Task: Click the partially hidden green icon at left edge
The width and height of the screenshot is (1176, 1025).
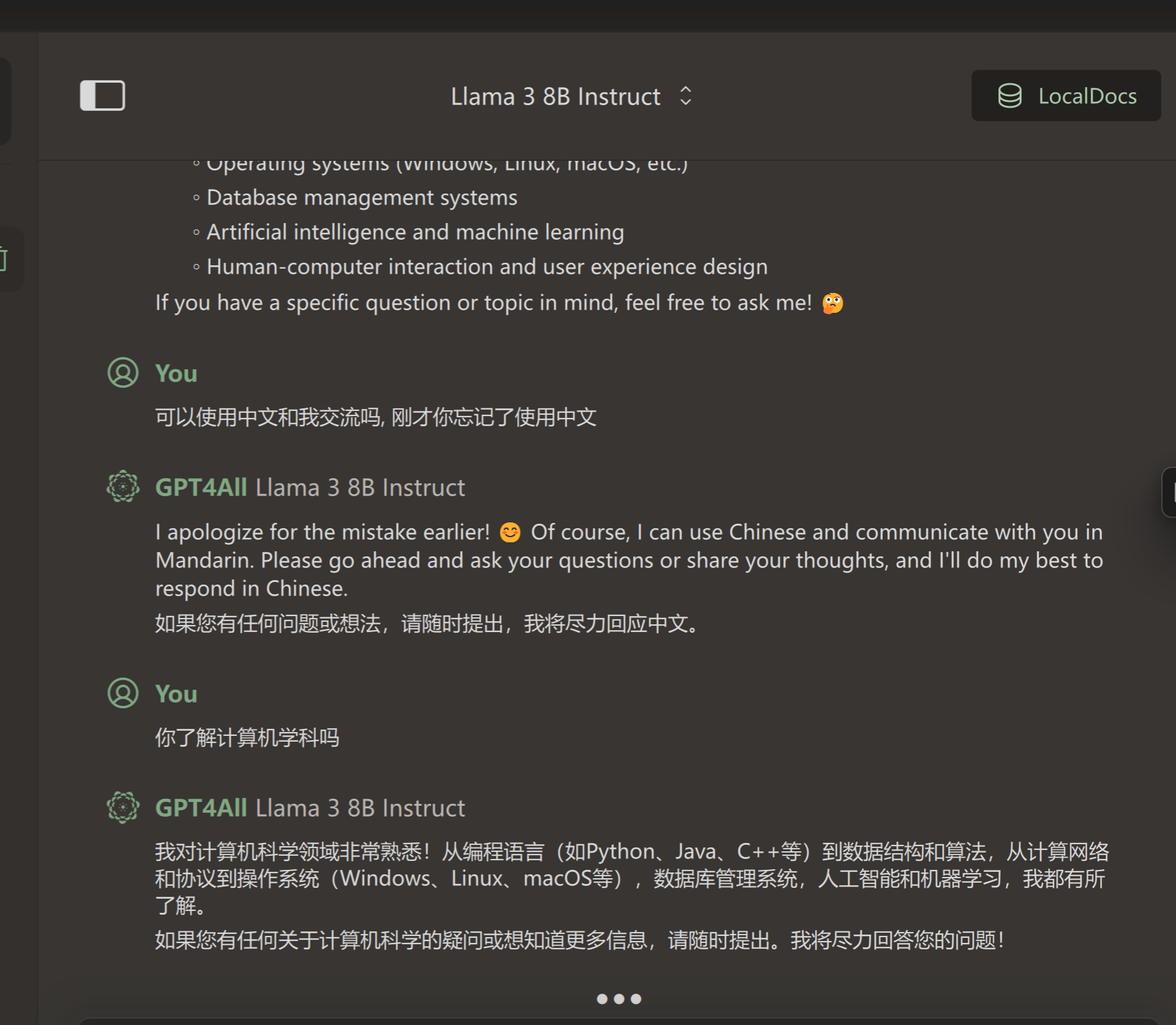Action: [x=4, y=259]
